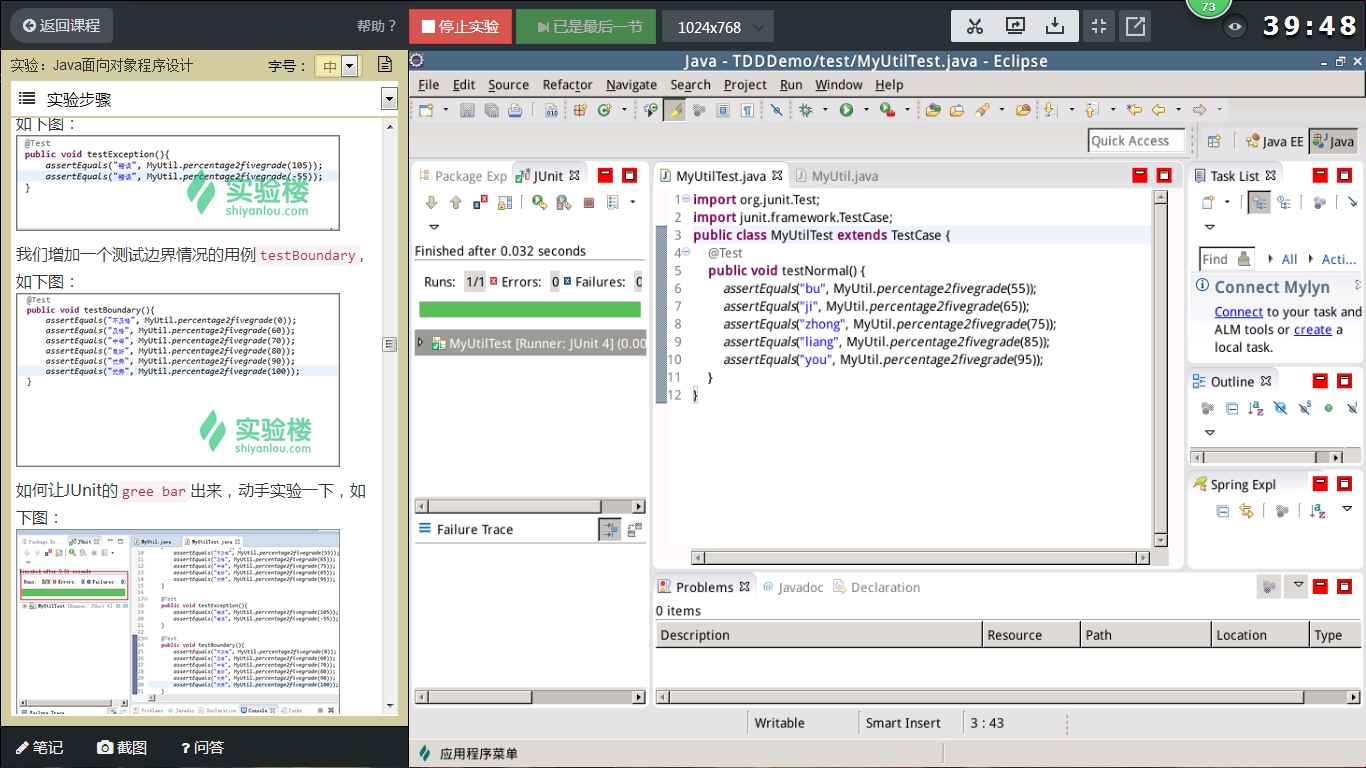Click the green bar result thumbnail in instructions

click(x=178, y=622)
